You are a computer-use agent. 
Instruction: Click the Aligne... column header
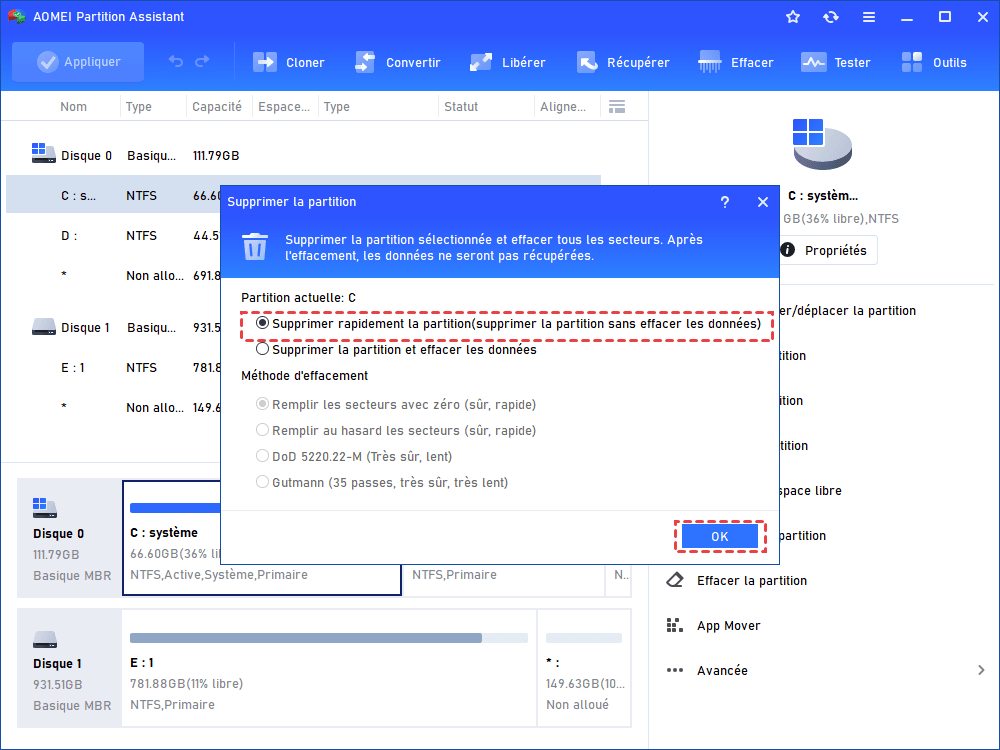562,107
